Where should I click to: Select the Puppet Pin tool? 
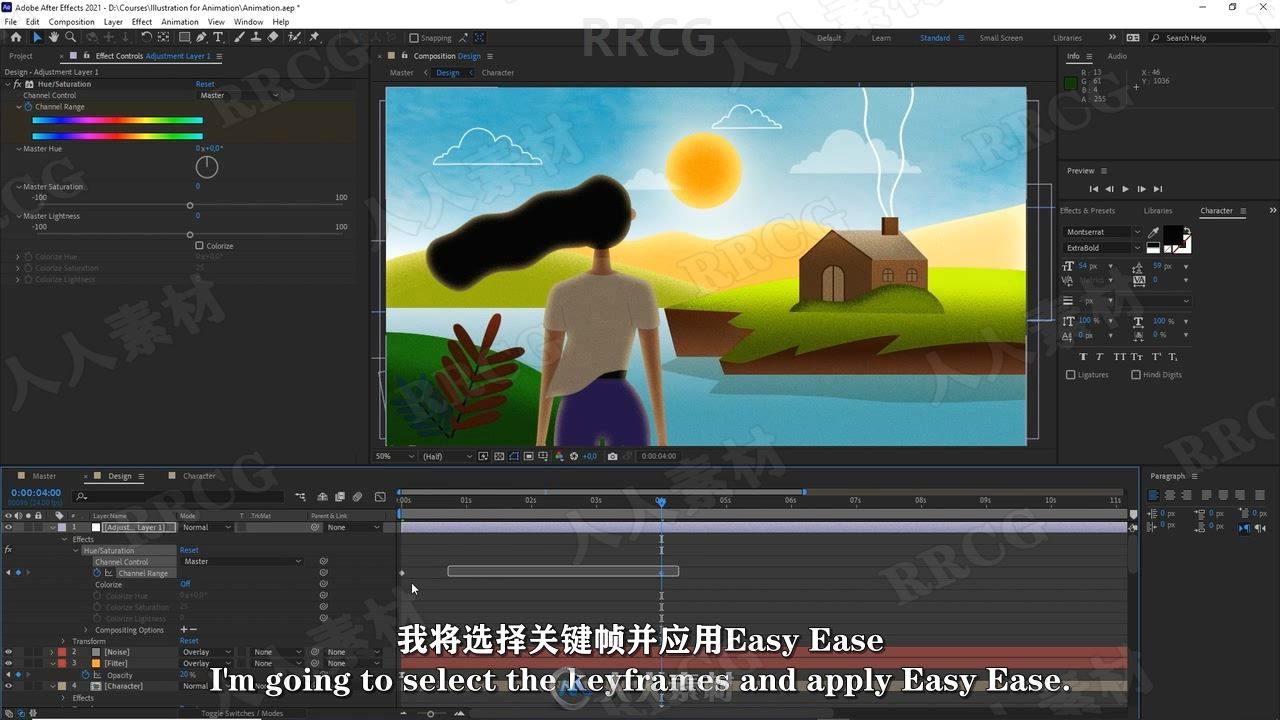(x=314, y=37)
